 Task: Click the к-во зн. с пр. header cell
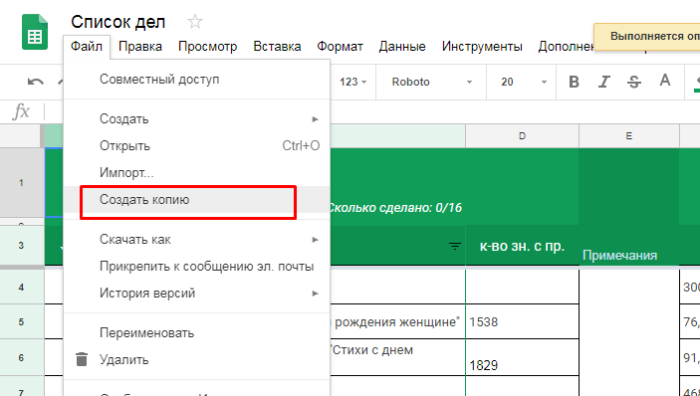(522, 246)
